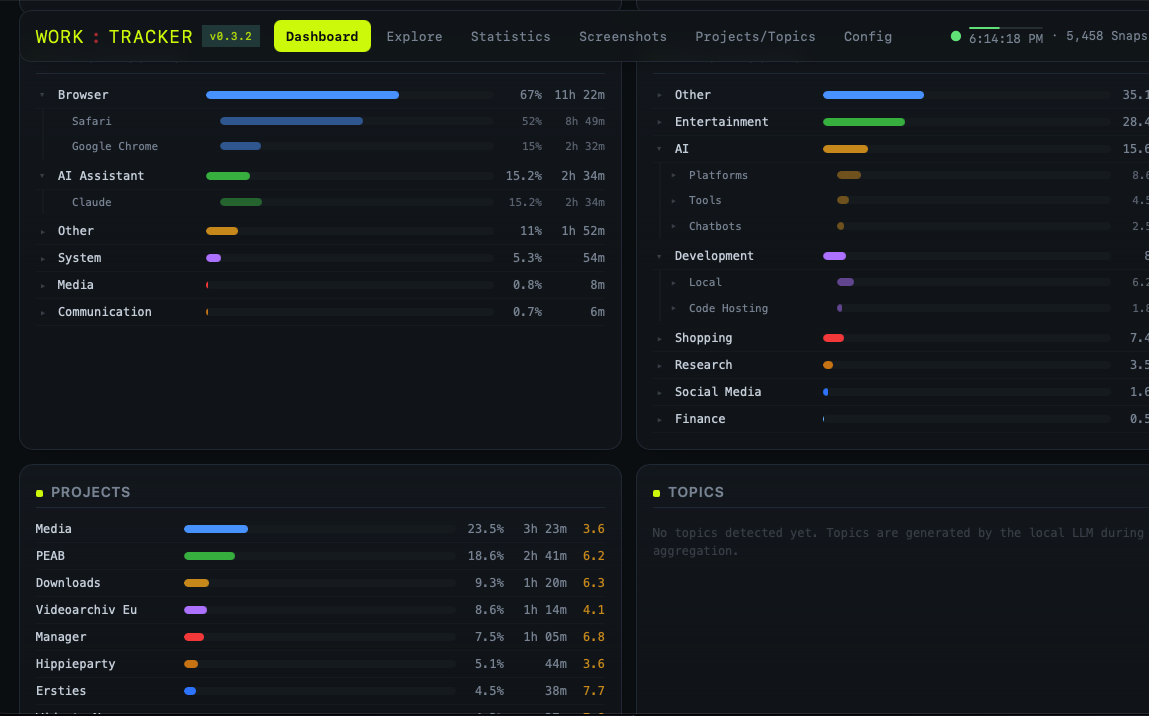The height and width of the screenshot is (716, 1149).
Task: Expand the Other apps category
Action: [x=43, y=232]
